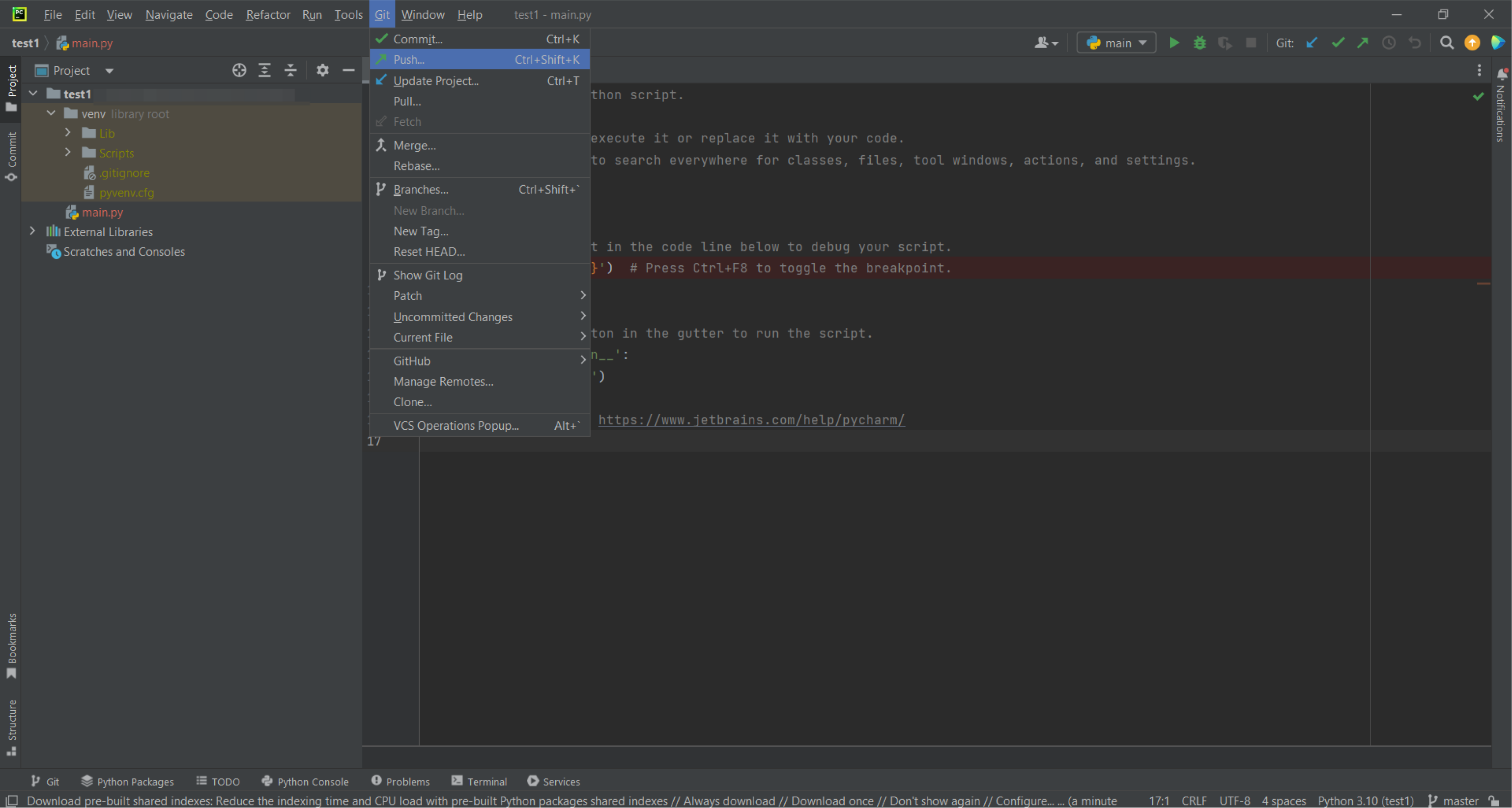Screen dimensions: 1512x808
Task: Open the main run configuration dropdown
Action: point(1116,43)
